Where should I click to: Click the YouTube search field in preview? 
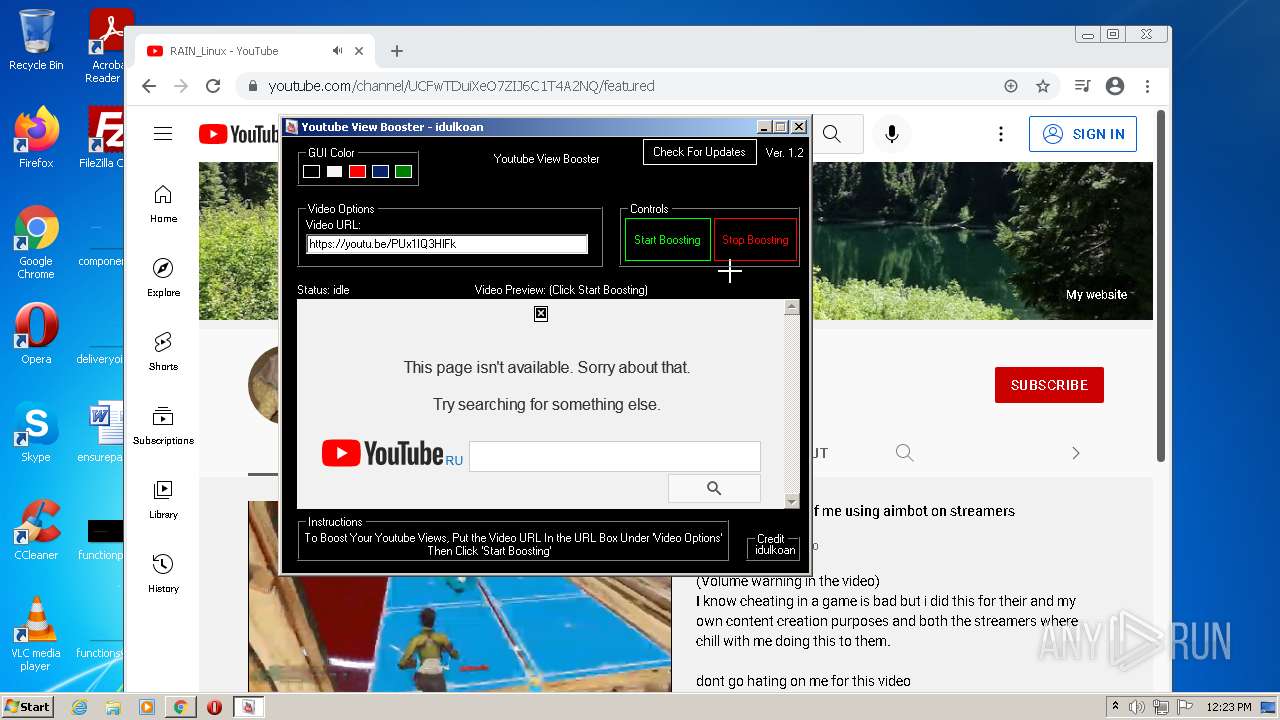(x=614, y=456)
